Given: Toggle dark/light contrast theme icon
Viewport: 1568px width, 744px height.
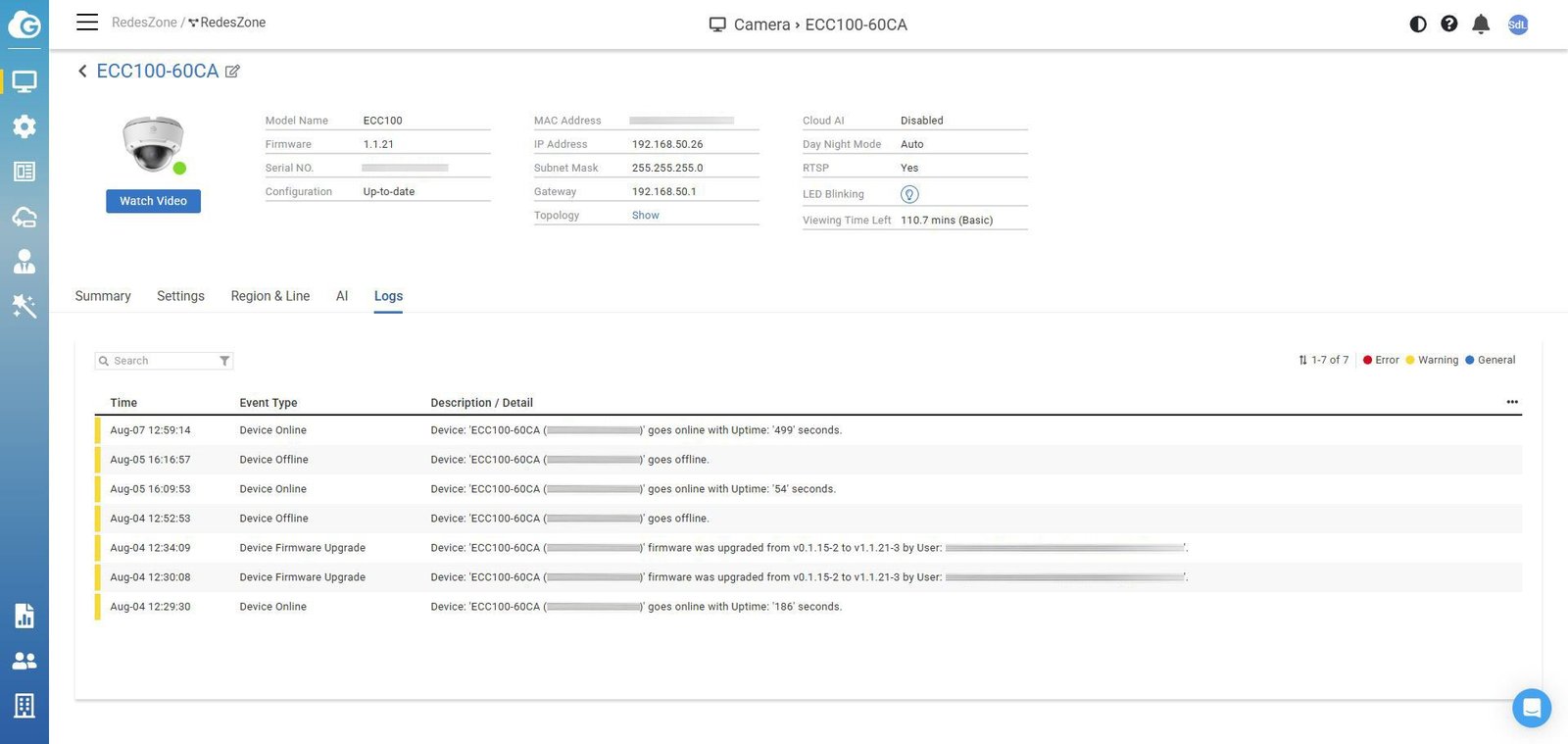Looking at the screenshot, I should (x=1418, y=25).
